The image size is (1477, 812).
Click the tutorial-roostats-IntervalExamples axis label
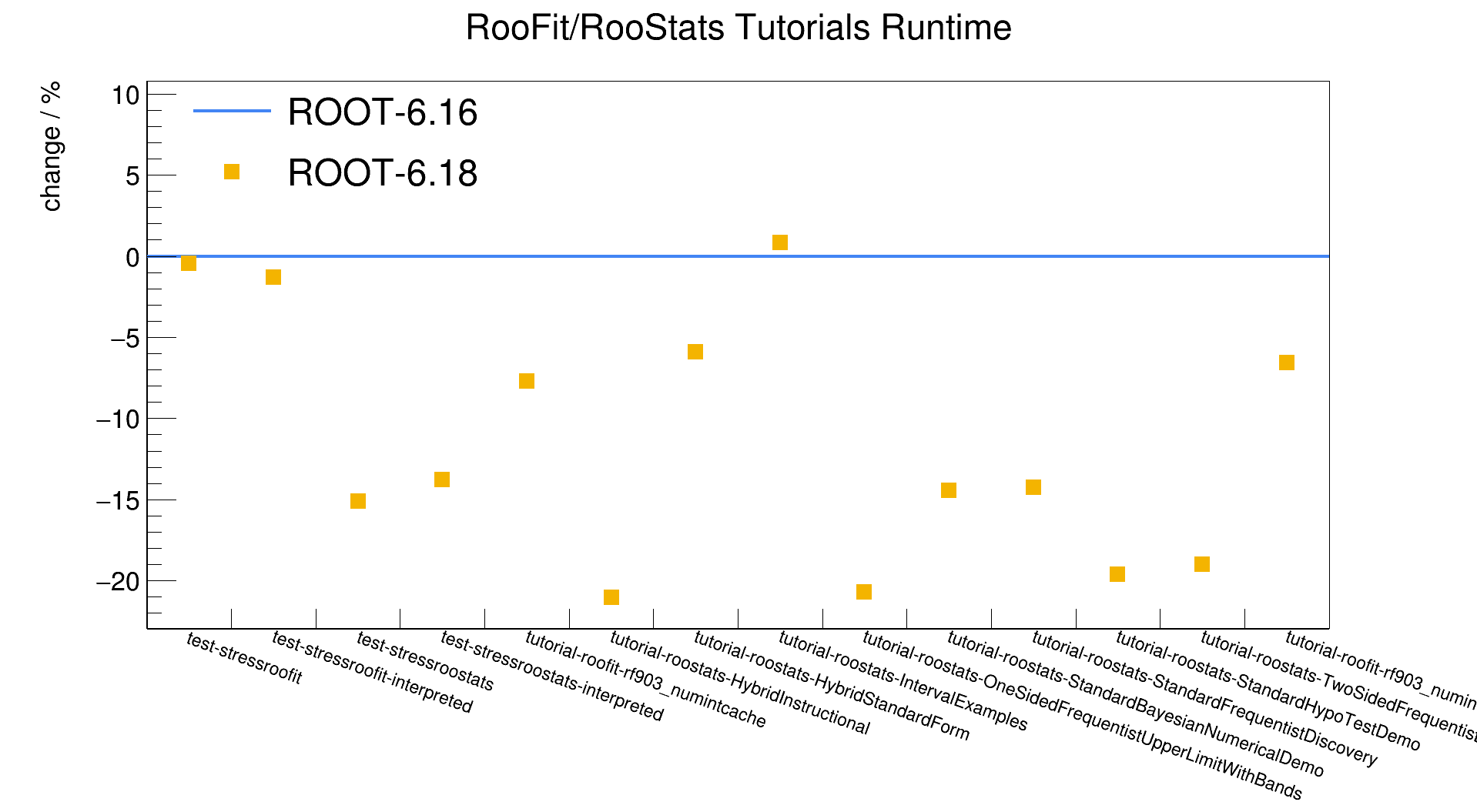(903, 681)
